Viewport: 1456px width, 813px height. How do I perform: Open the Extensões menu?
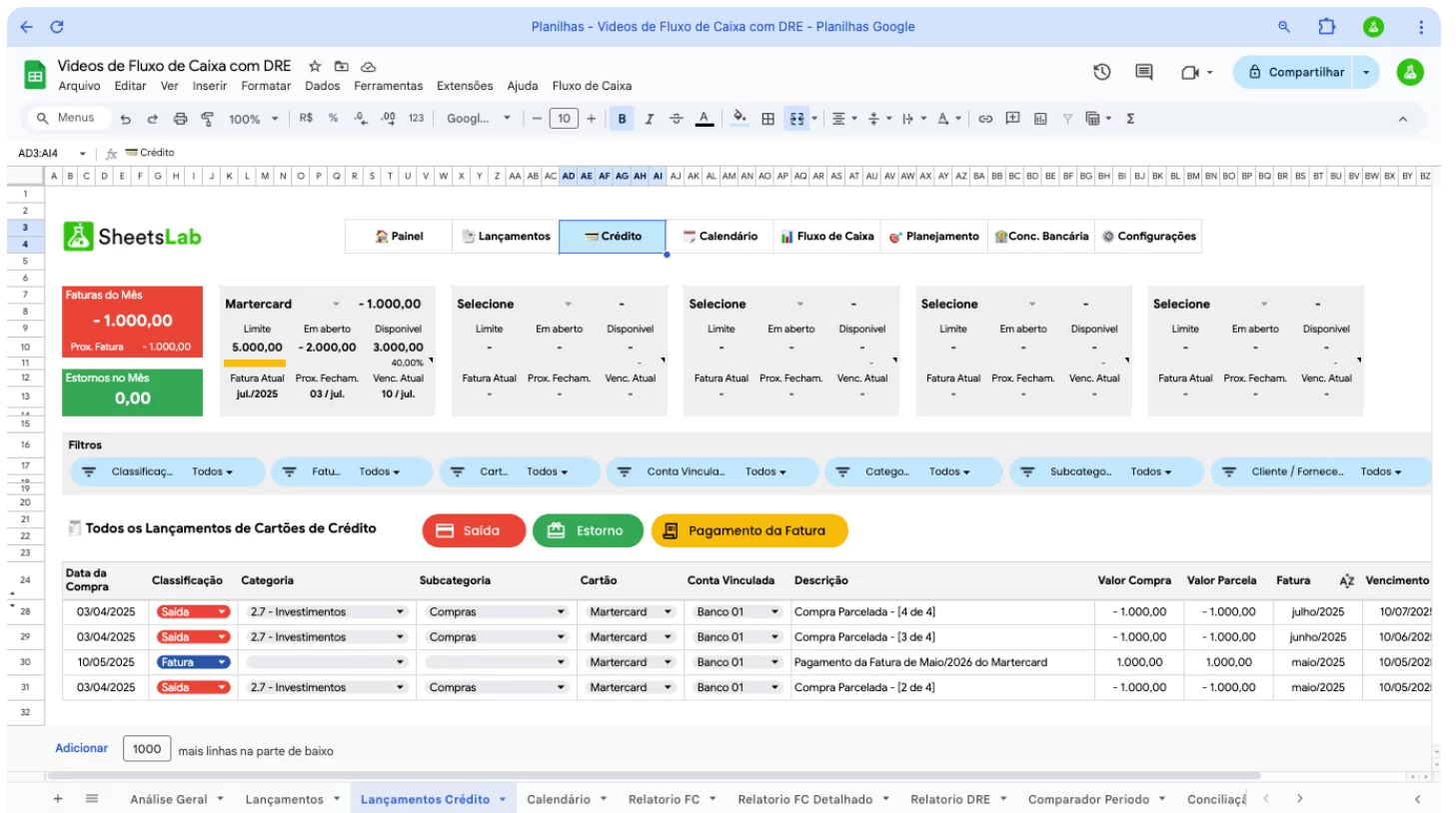pyautogui.click(x=465, y=86)
